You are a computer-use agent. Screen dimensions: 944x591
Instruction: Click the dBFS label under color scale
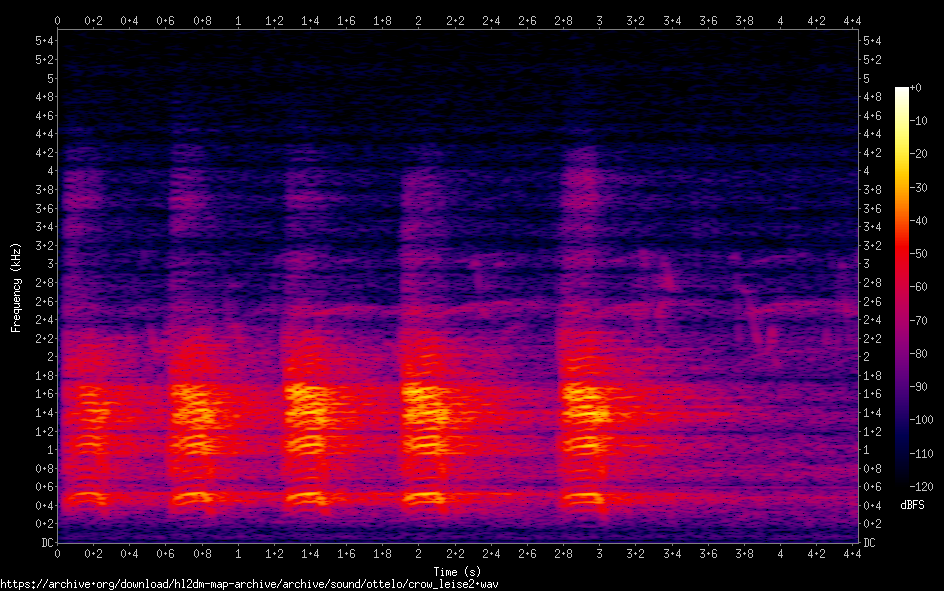pos(911,506)
